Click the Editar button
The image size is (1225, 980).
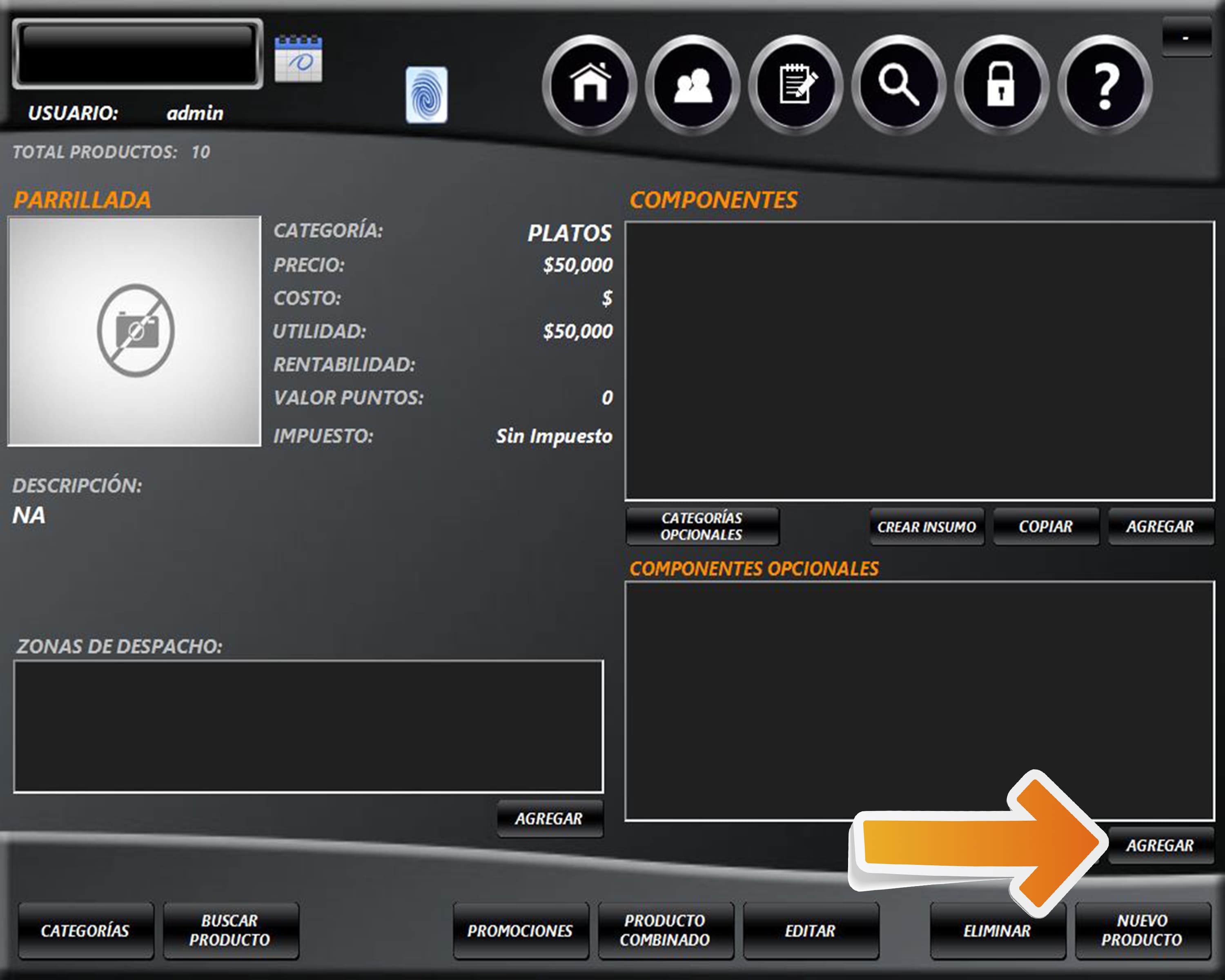pos(810,931)
